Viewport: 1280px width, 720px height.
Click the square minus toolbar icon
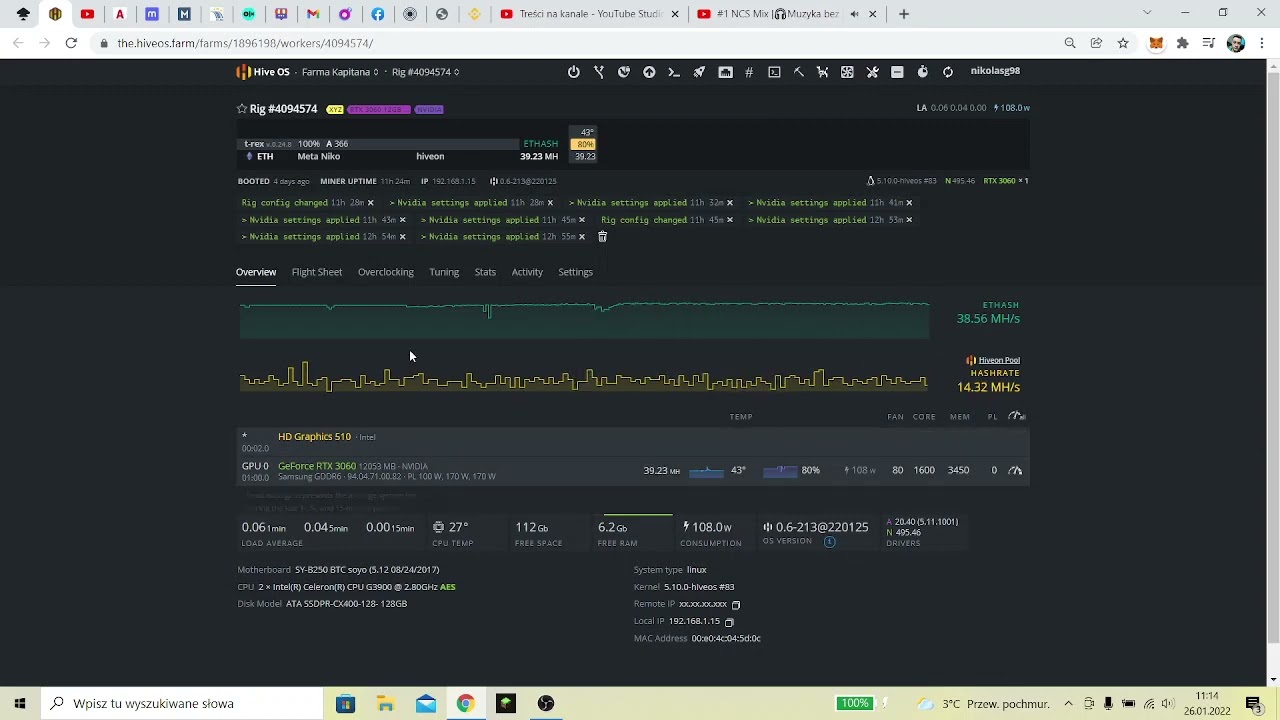point(897,72)
